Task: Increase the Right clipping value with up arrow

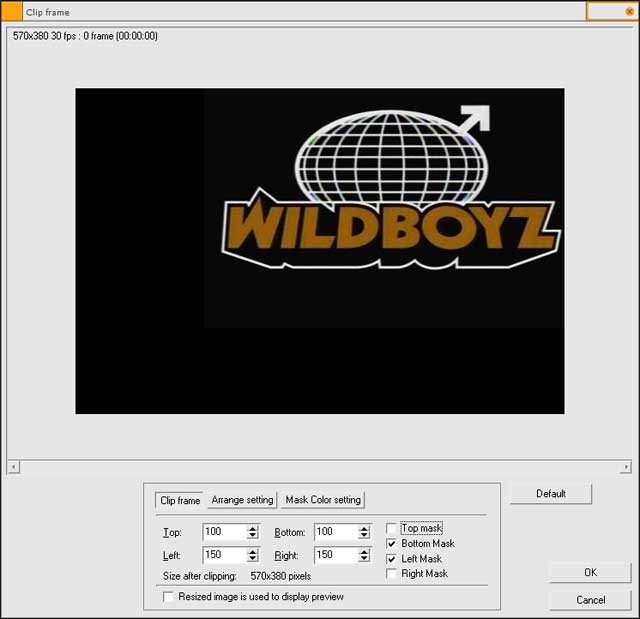Action: click(364, 551)
